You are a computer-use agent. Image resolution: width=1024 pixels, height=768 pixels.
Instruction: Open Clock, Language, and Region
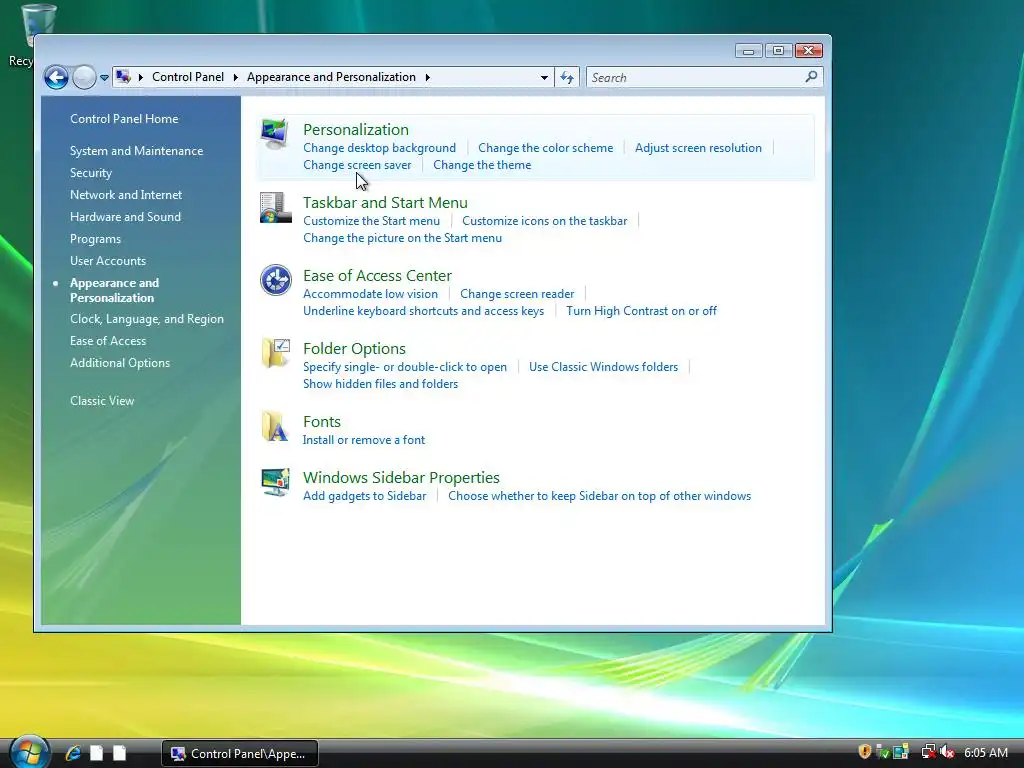tap(147, 319)
